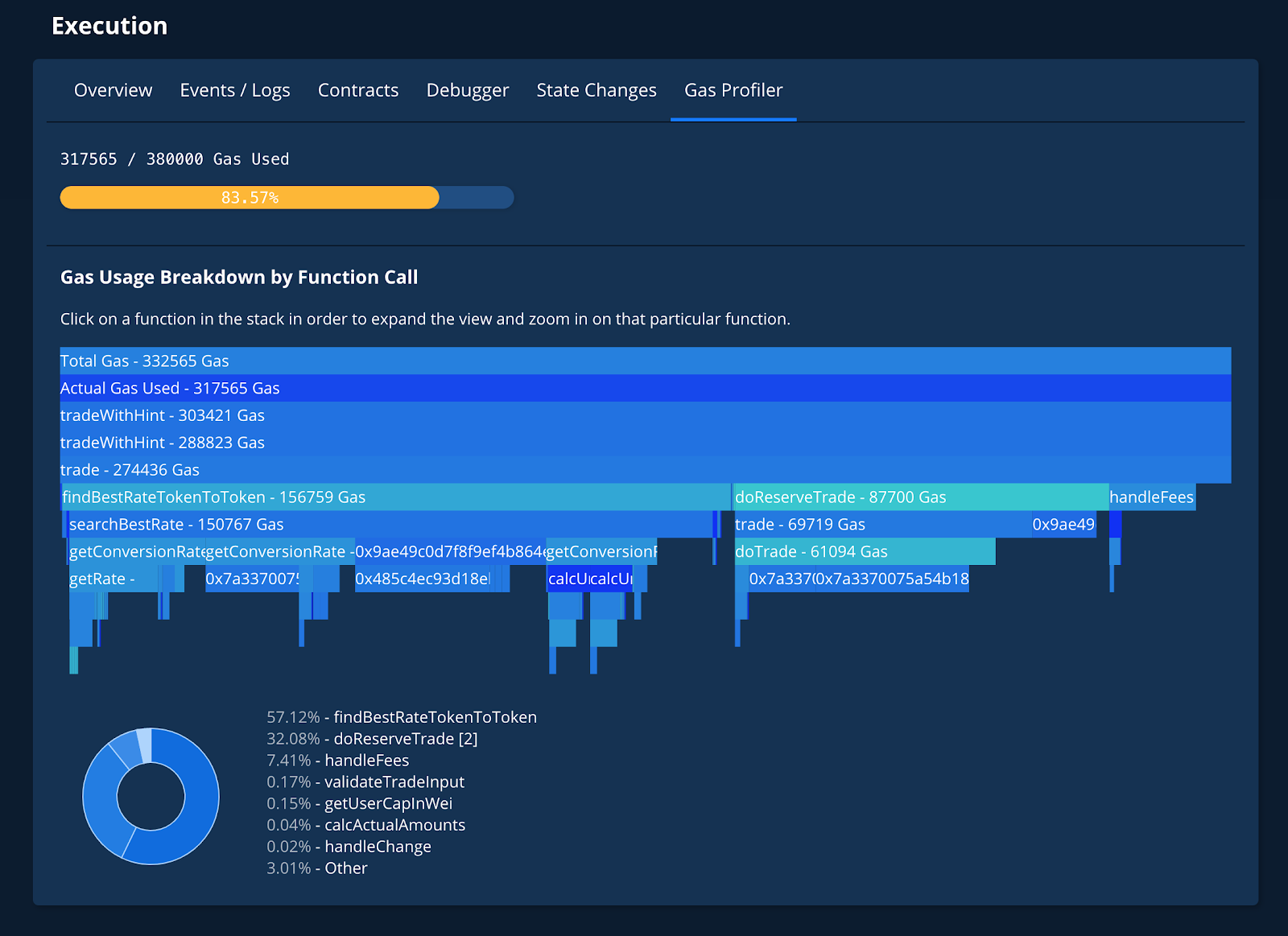The width and height of the screenshot is (1288, 936).
Task: Click the 317565 / 380000 Gas Used text
Action: 175,159
